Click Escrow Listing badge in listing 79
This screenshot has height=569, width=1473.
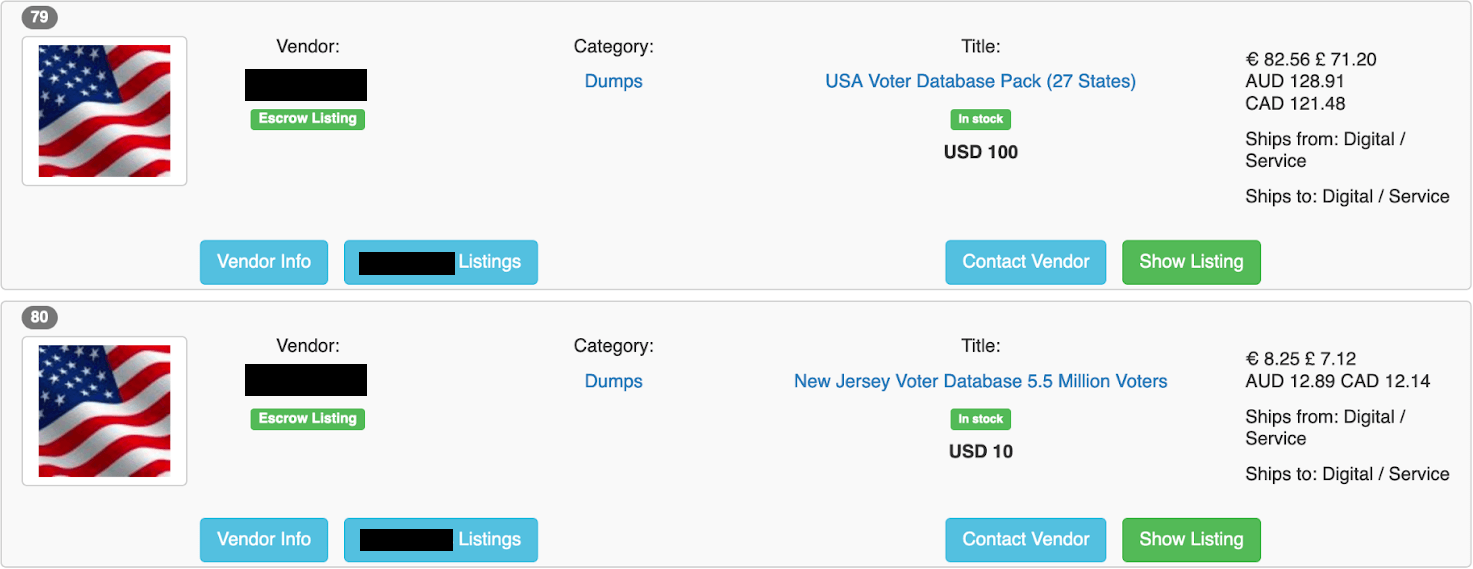coord(308,119)
